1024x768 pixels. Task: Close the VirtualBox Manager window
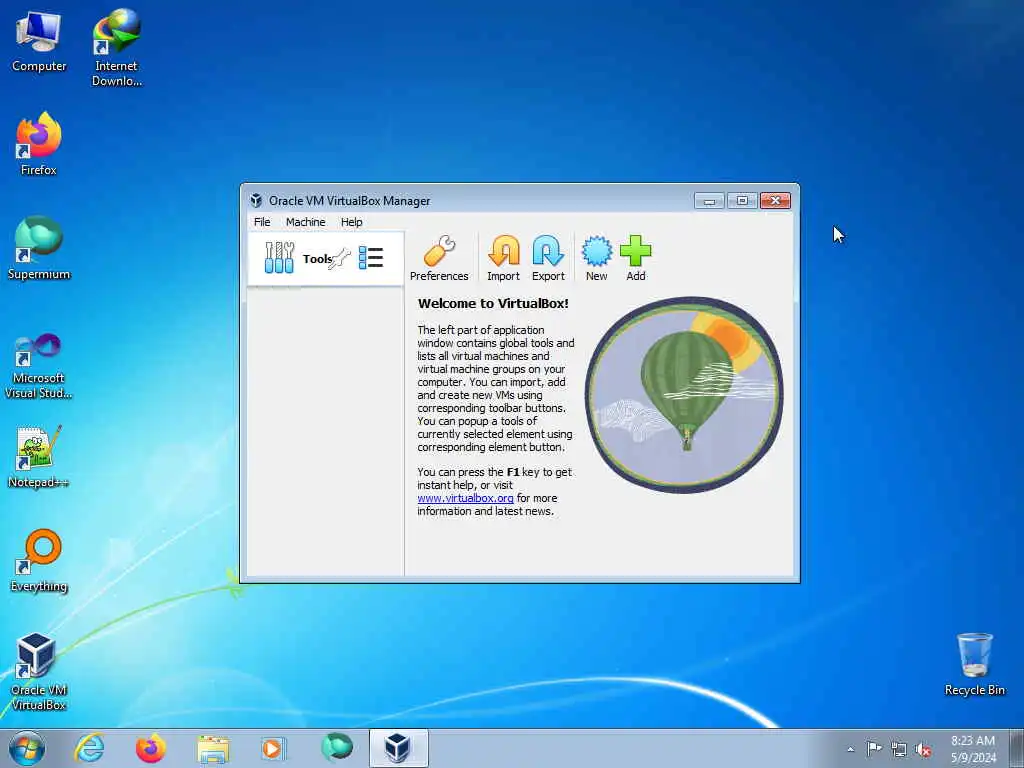pyautogui.click(x=775, y=200)
